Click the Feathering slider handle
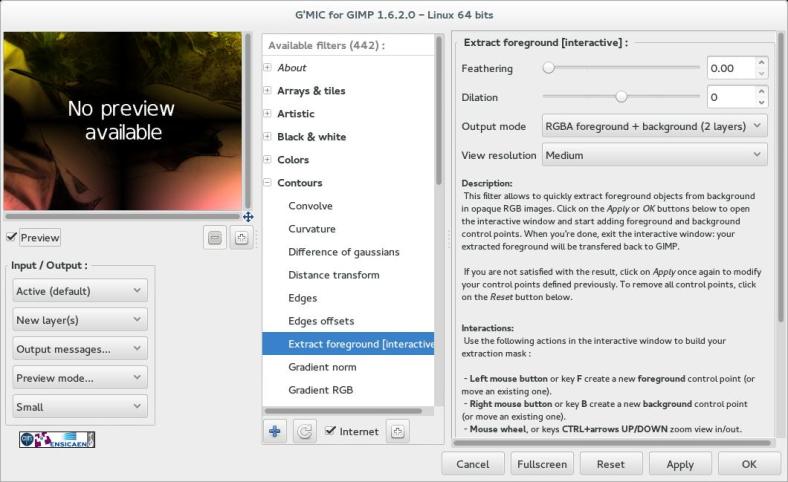This screenshot has height=482, width=788. pyautogui.click(x=548, y=67)
